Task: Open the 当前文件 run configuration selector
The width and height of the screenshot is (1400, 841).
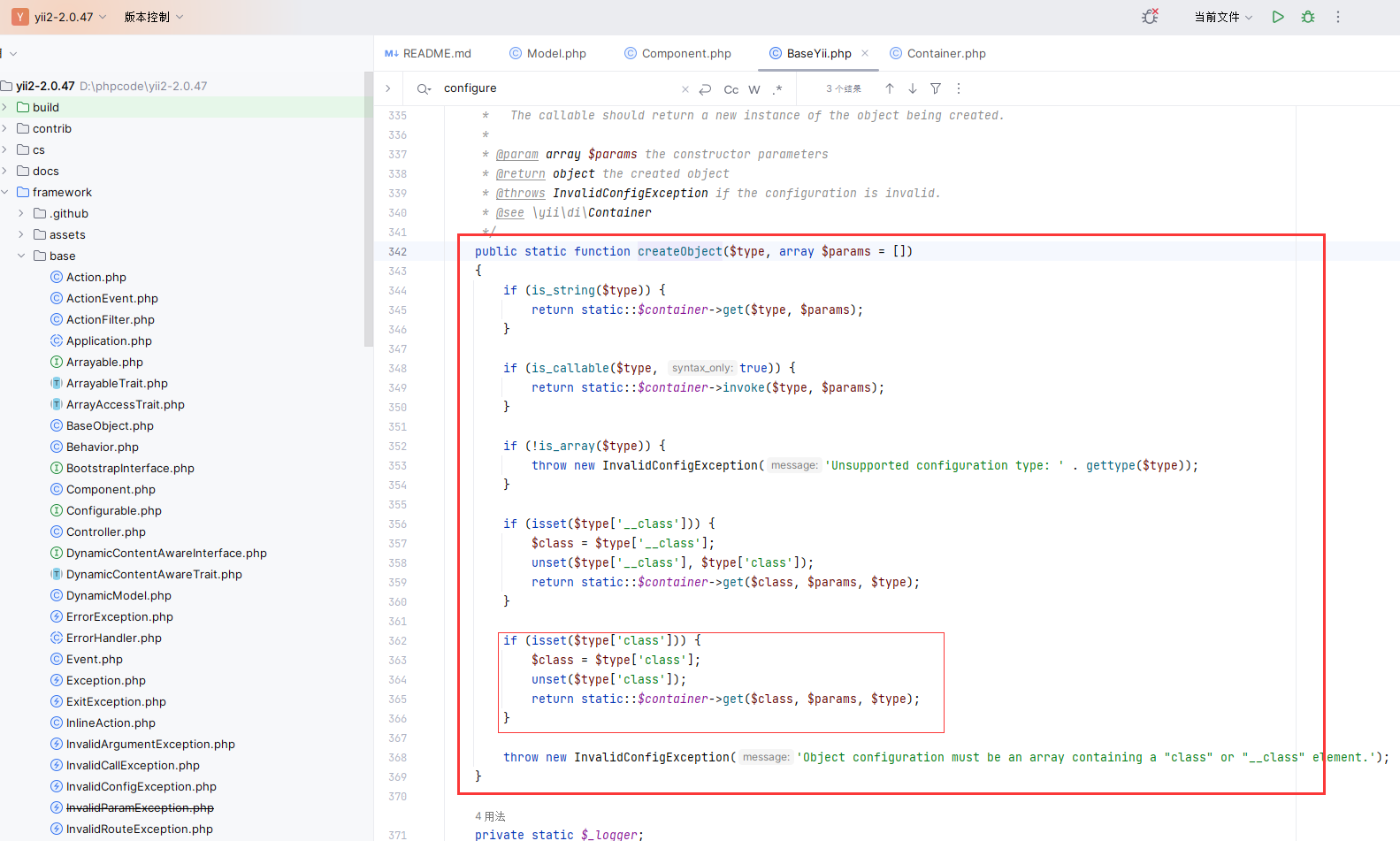Action: click(x=1223, y=17)
